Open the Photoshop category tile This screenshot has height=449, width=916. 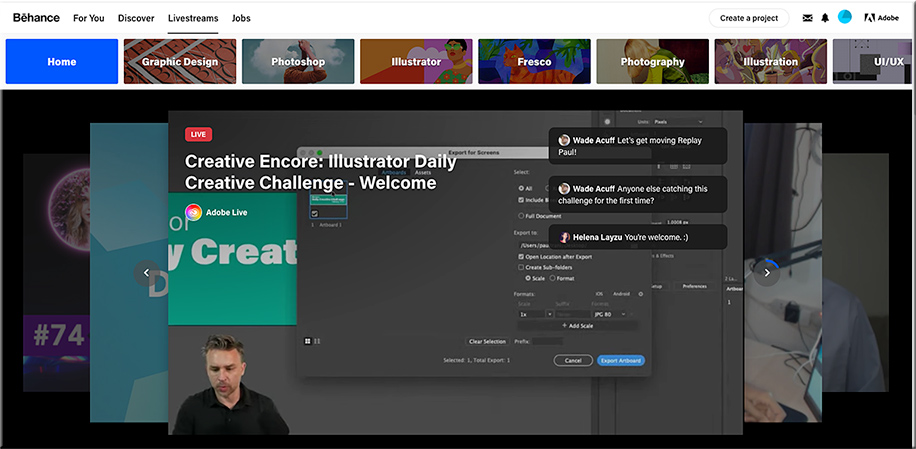pyautogui.click(x=298, y=61)
